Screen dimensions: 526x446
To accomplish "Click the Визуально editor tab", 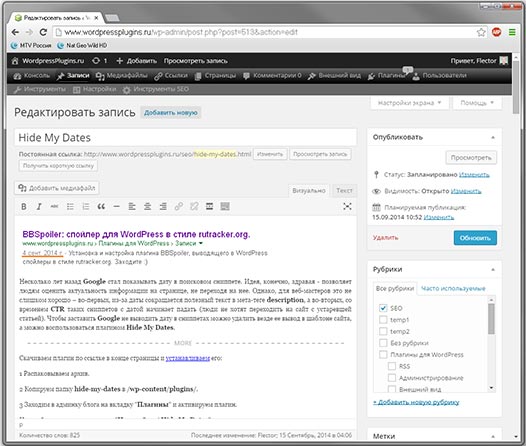I will pyautogui.click(x=309, y=190).
